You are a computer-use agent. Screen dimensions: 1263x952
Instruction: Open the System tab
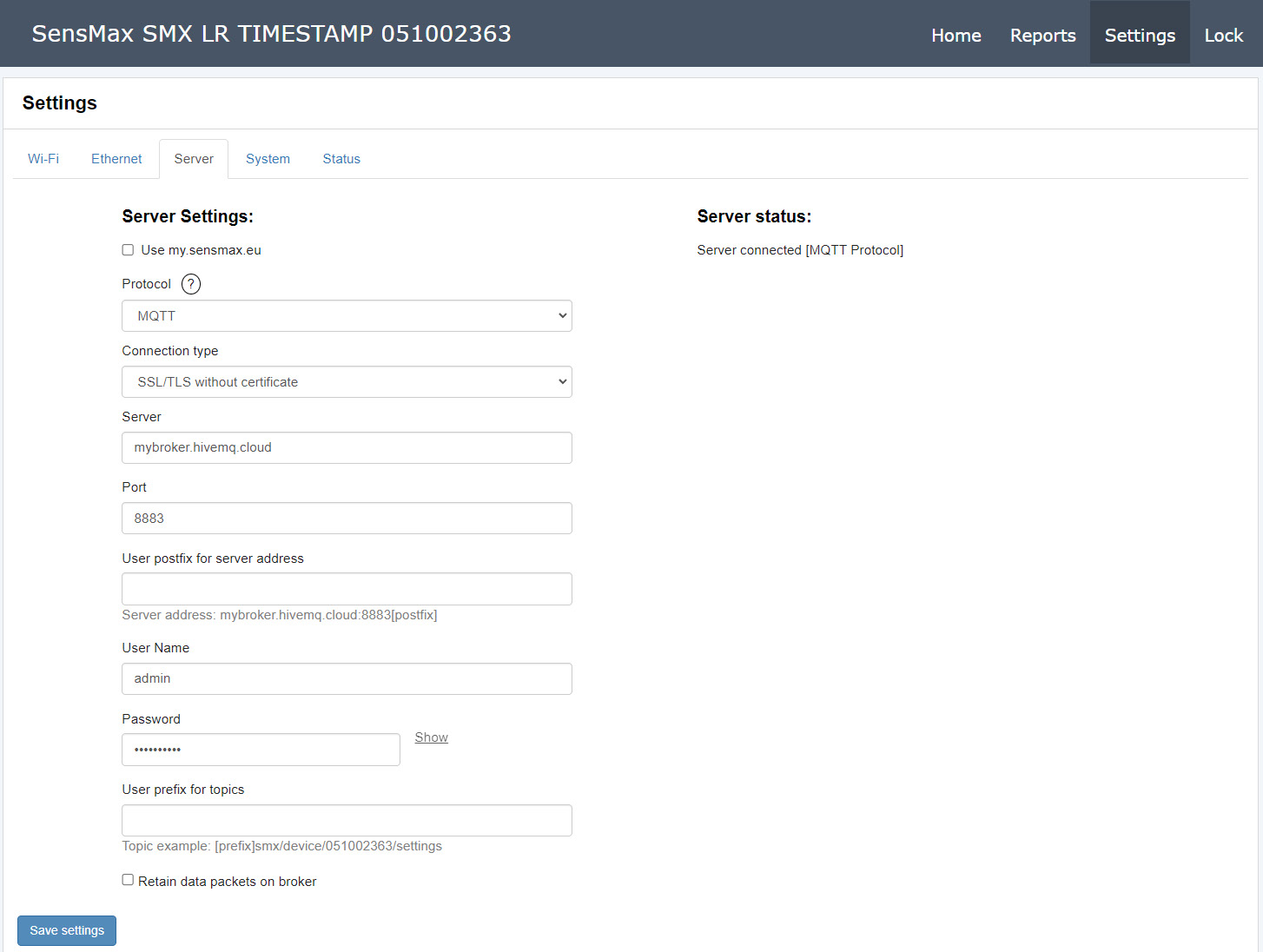point(268,159)
